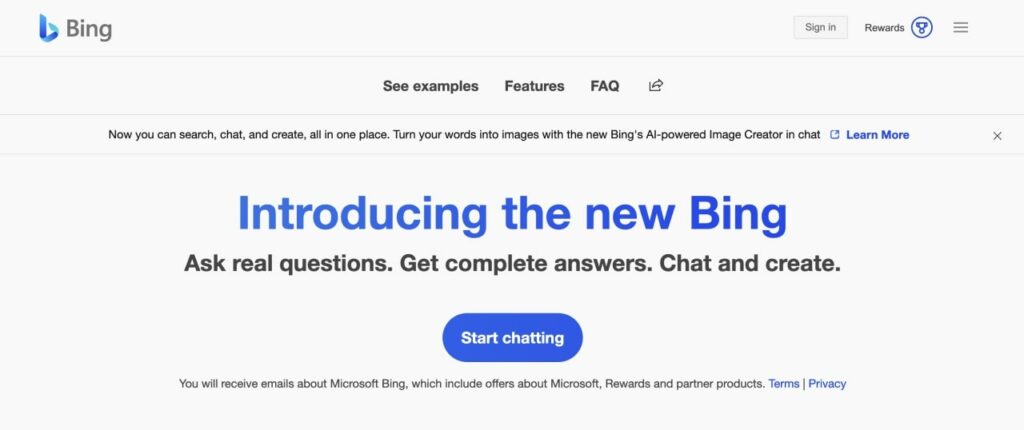Image resolution: width=1024 pixels, height=430 pixels.
Task: Click the "Ask real questions" subheading text
Action: (x=512, y=263)
